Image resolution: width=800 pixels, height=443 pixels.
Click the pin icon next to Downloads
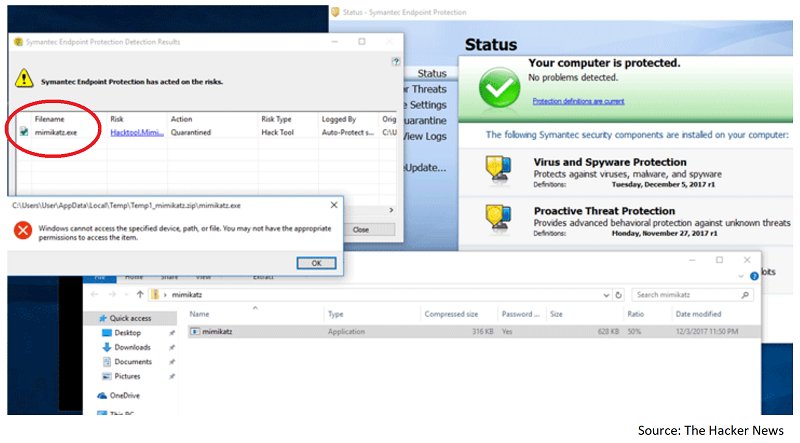(x=172, y=347)
